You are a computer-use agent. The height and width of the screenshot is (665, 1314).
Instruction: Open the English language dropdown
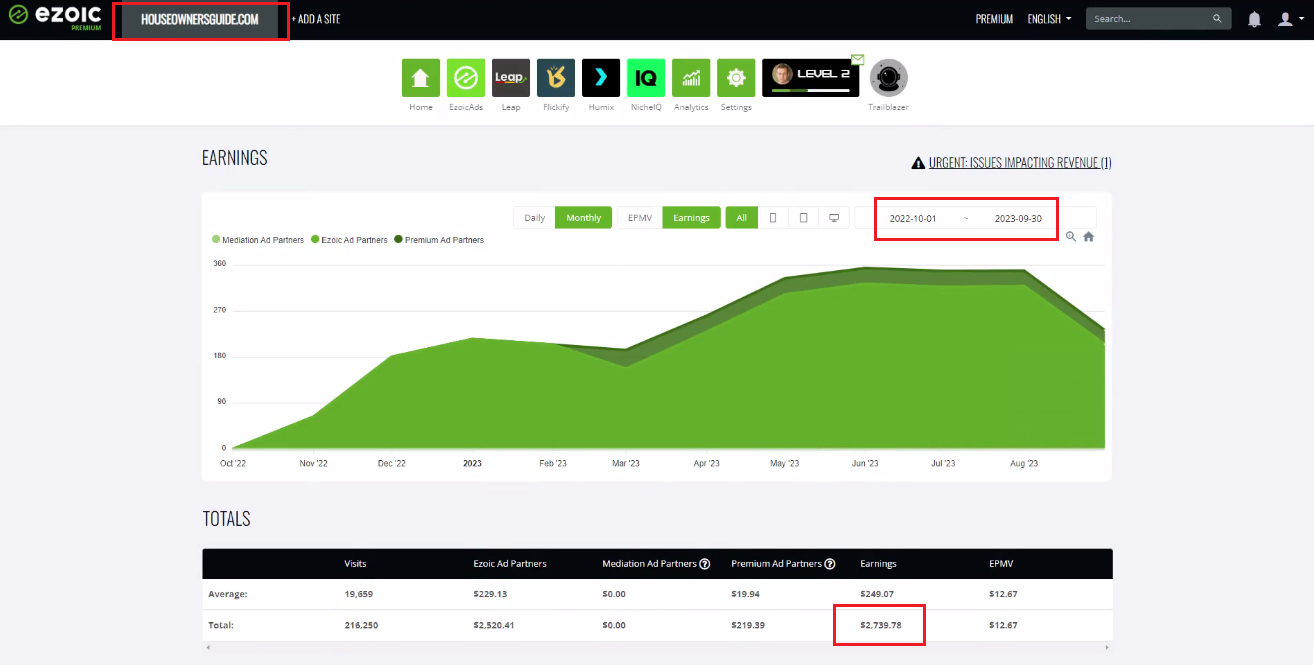point(1049,19)
